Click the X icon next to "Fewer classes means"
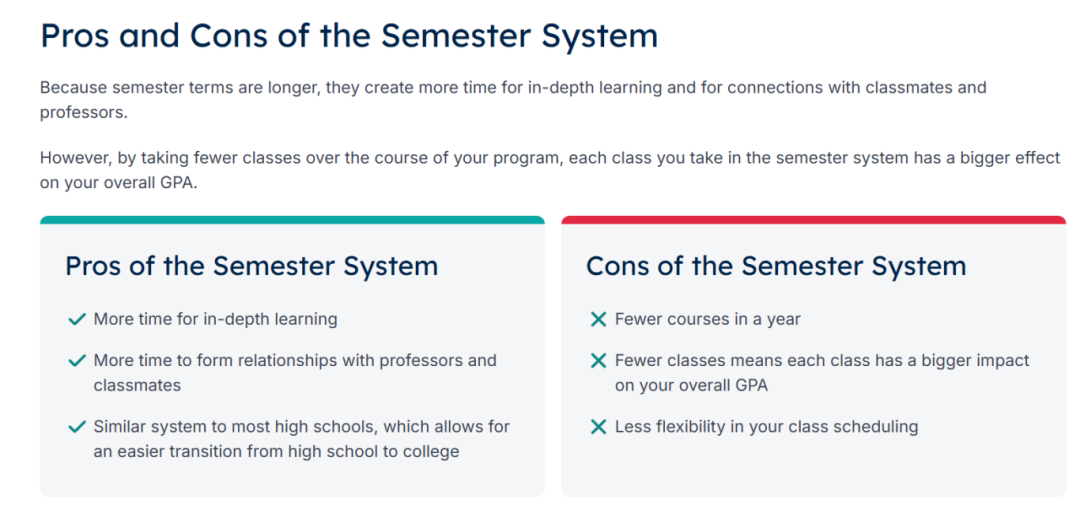This screenshot has width=1080, height=517. coord(598,360)
